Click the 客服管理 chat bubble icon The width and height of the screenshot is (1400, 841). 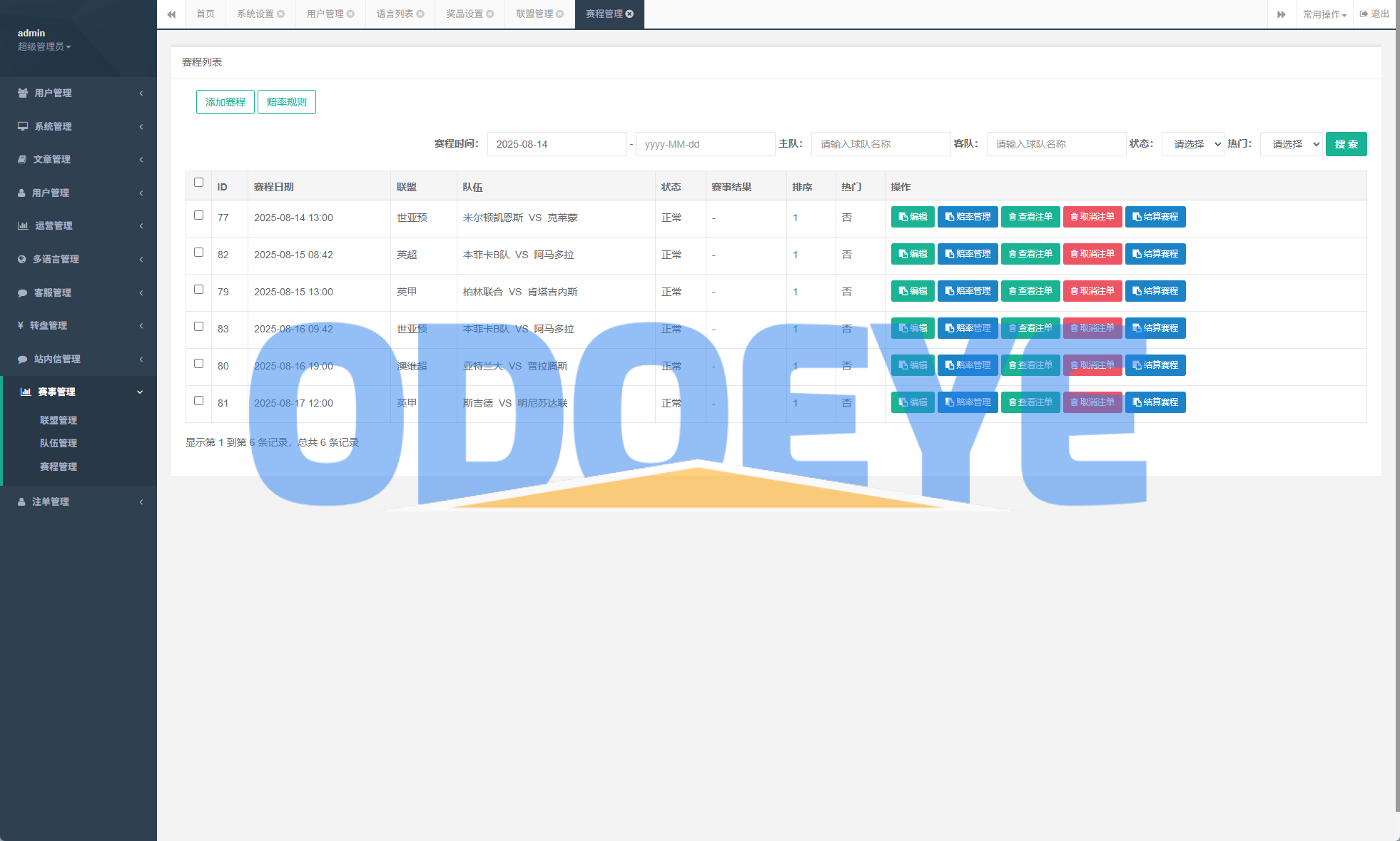point(22,292)
